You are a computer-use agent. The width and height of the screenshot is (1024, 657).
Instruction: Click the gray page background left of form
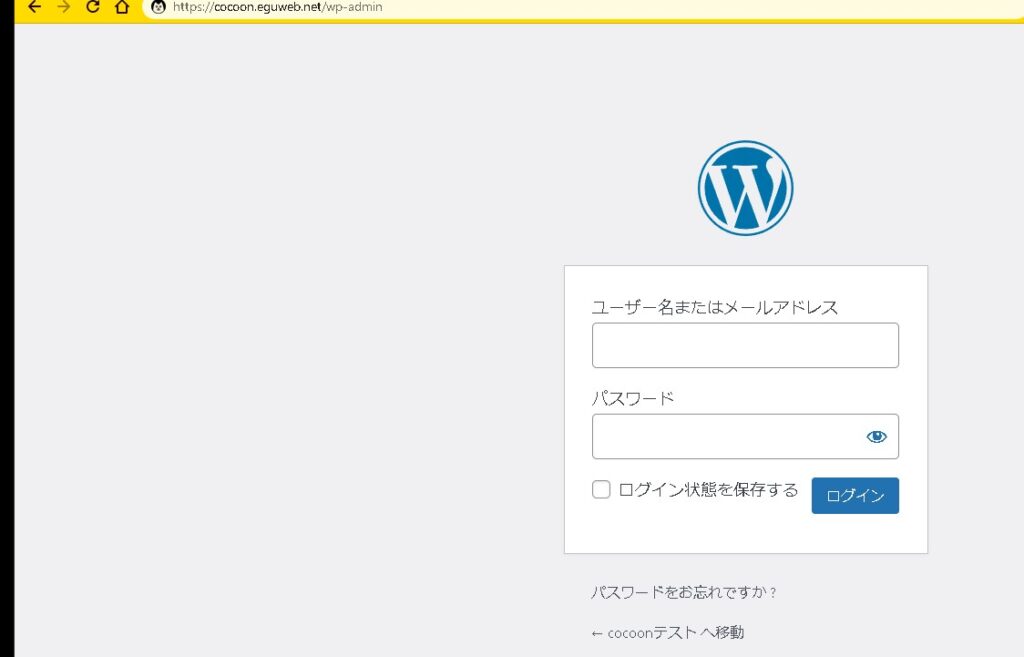(x=300, y=350)
